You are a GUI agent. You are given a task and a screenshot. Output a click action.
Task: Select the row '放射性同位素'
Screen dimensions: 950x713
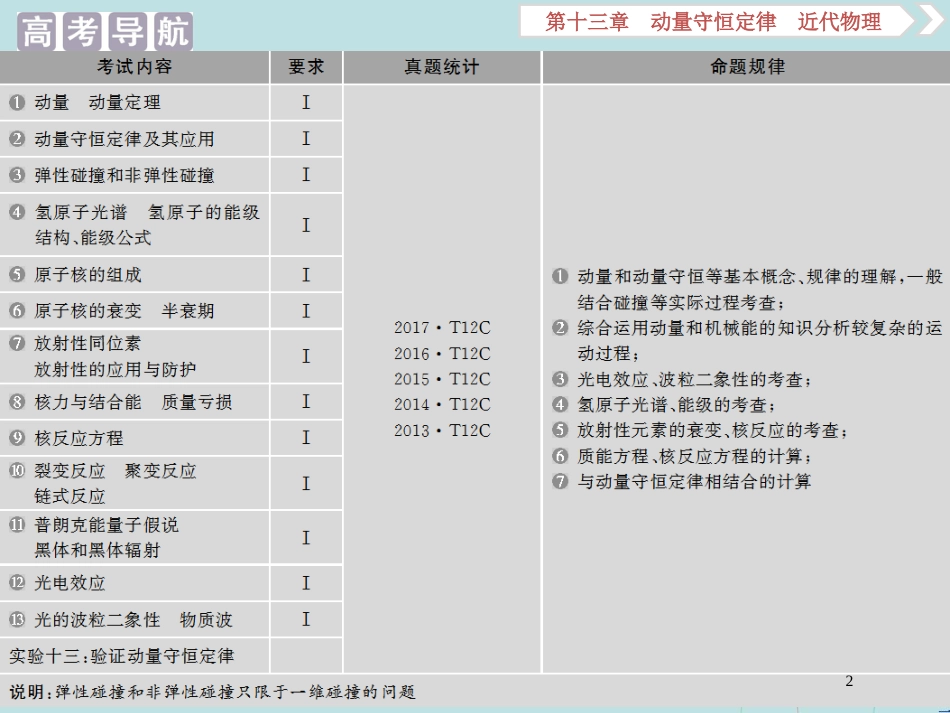click(135, 356)
